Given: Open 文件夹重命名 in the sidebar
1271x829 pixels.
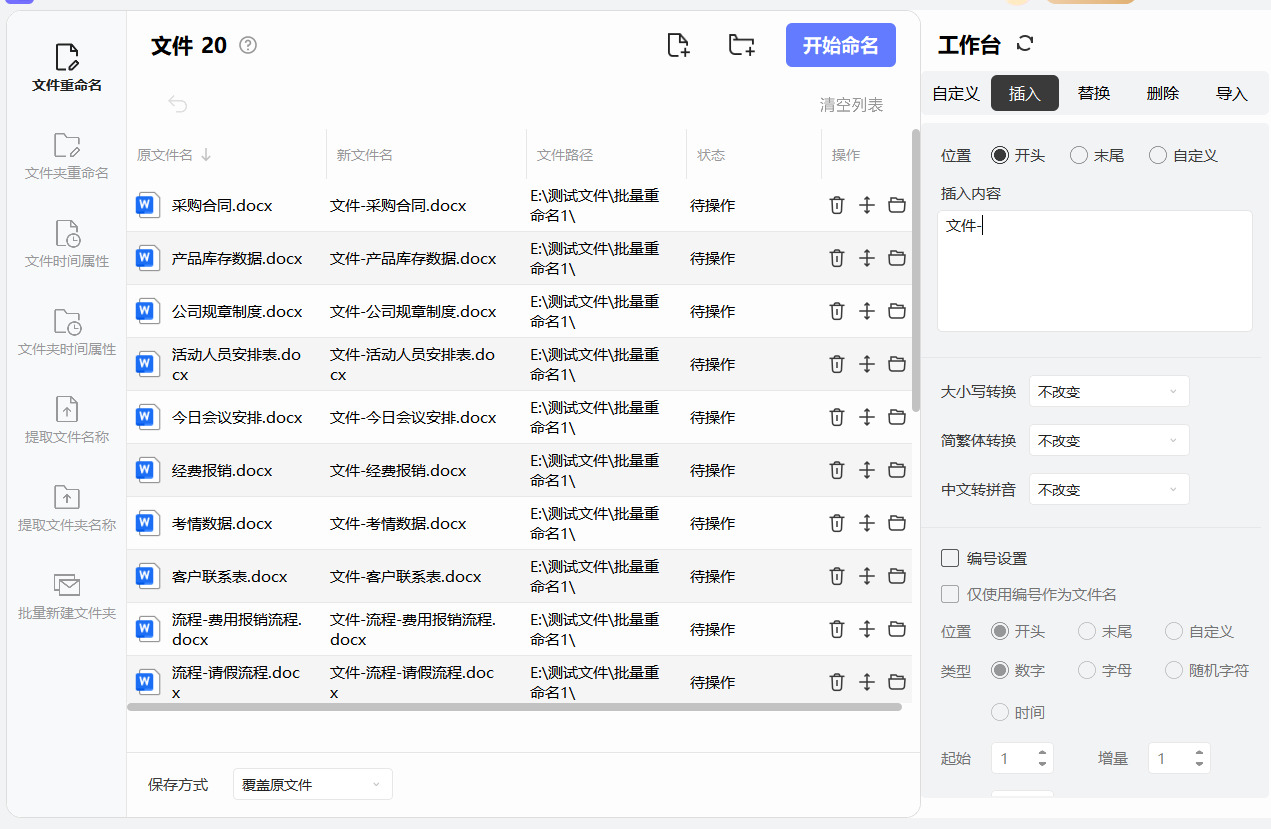Looking at the screenshot, I should point(67,157).
